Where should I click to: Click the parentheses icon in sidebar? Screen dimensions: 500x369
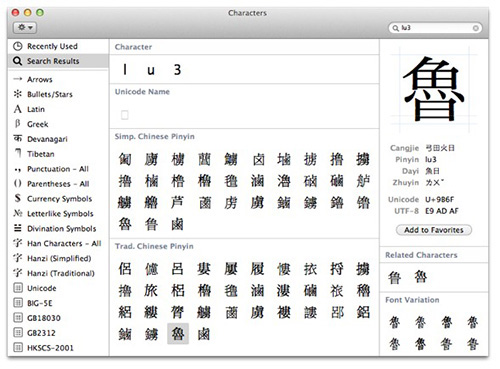17,183
